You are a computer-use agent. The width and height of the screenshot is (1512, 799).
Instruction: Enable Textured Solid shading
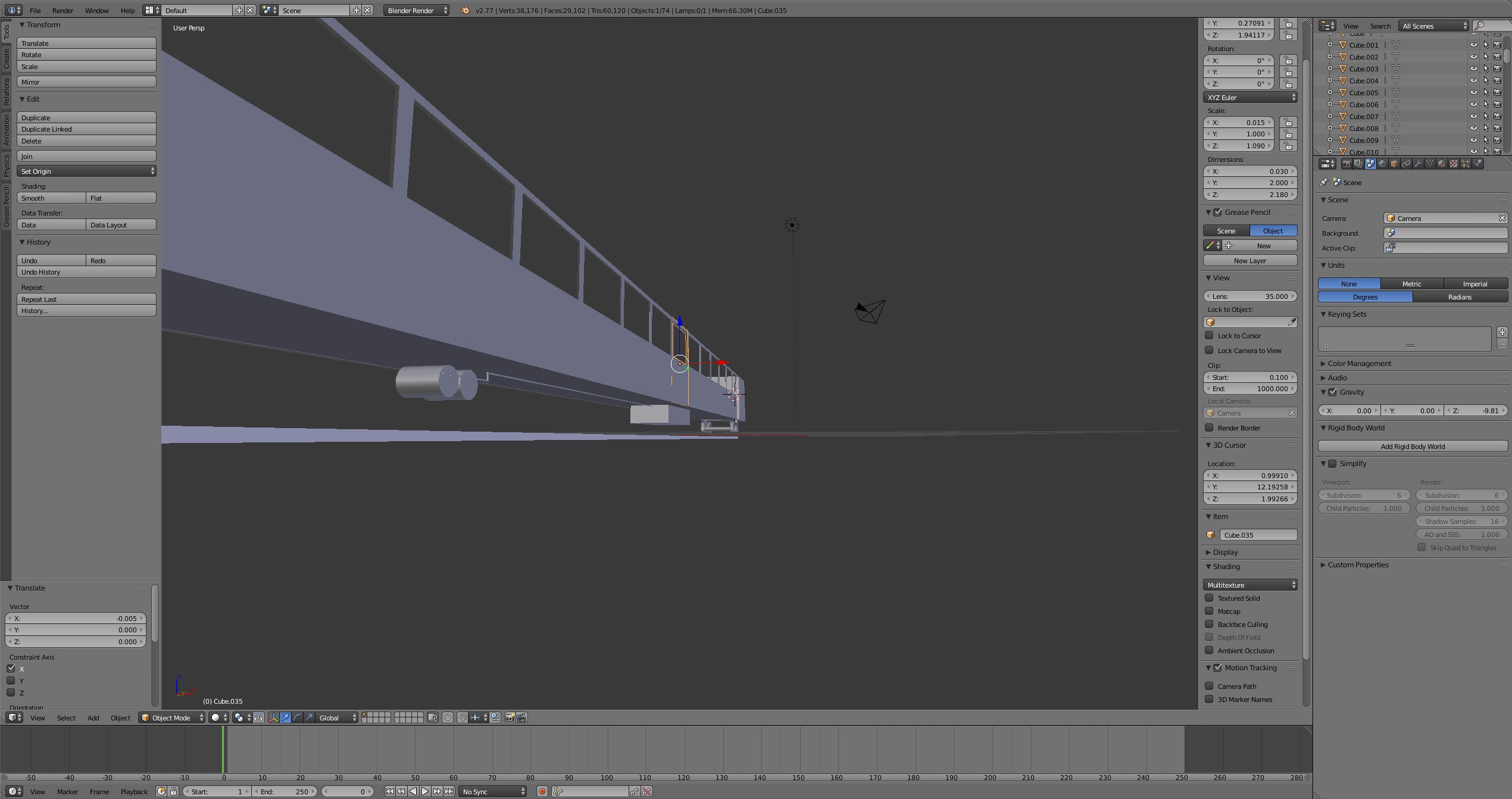pos(1209,598)
